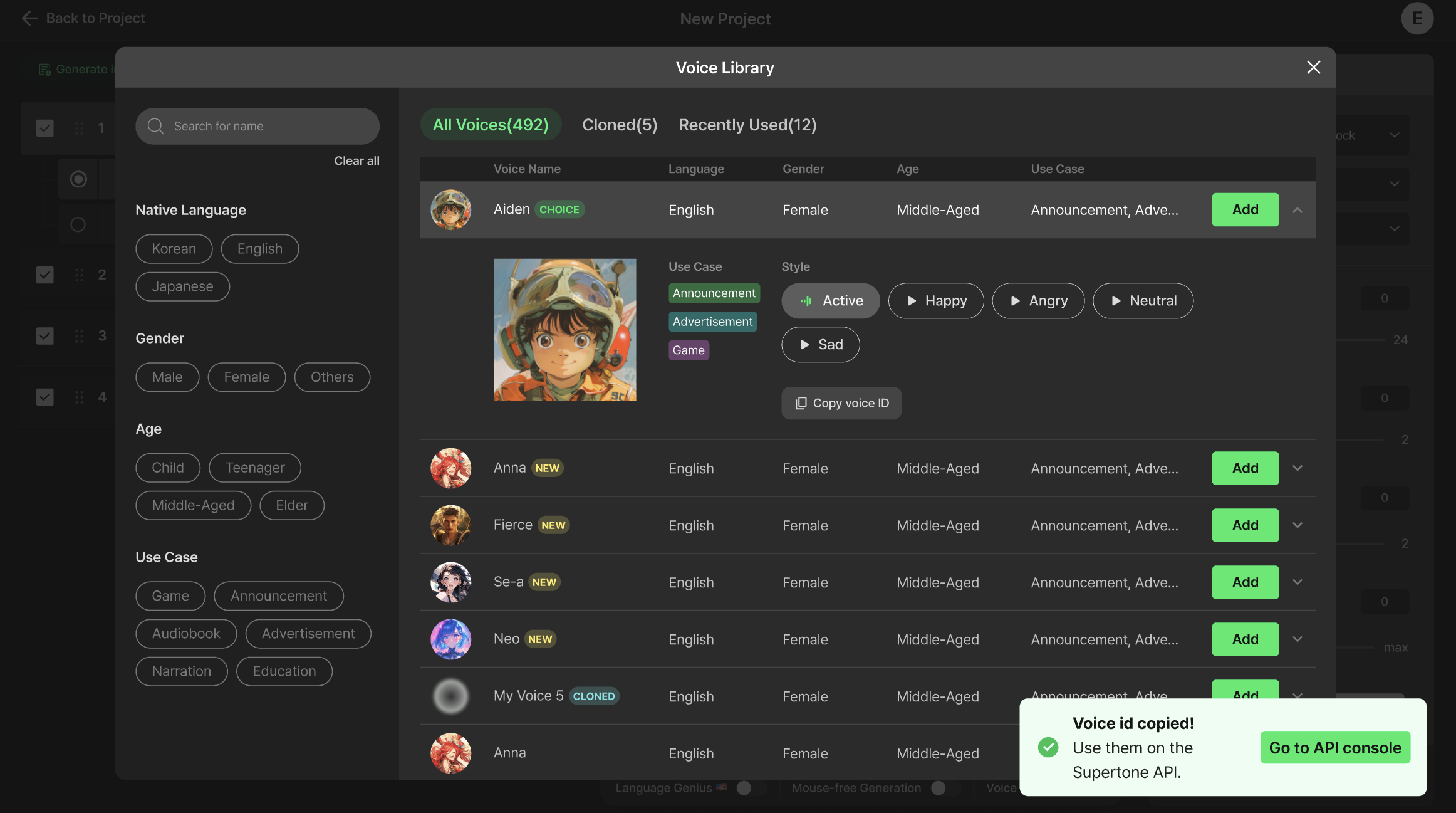Play the Sad style preview
1456x813 pixels.
pos(820,345)
